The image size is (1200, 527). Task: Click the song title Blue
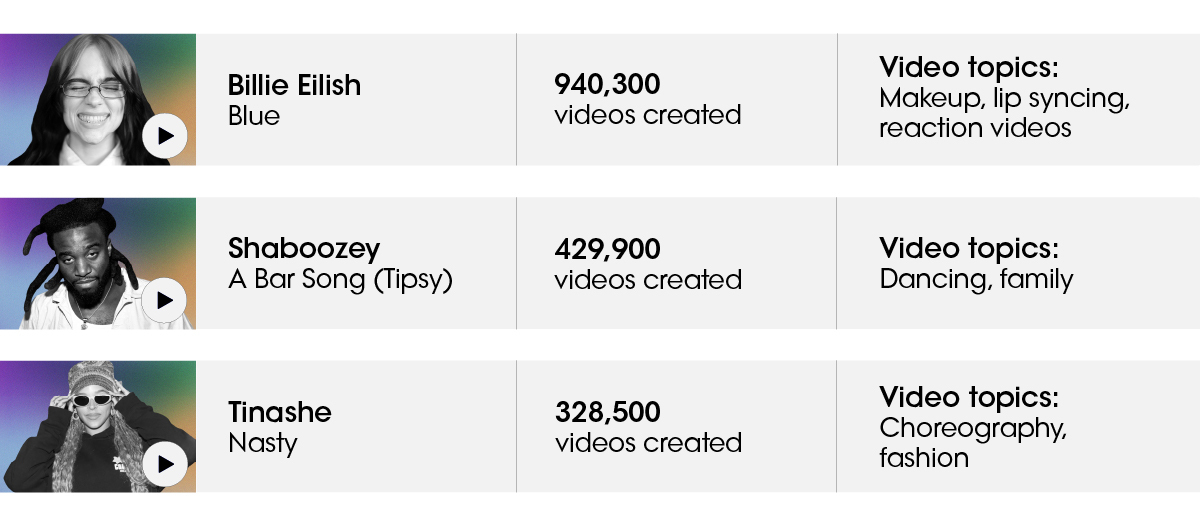254,116
